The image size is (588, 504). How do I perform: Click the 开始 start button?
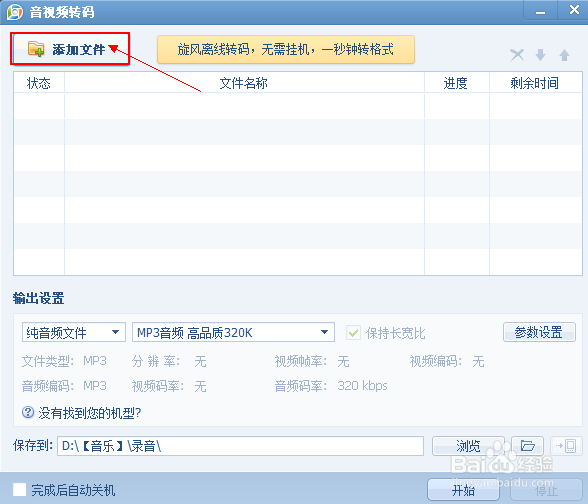(463, 489)
